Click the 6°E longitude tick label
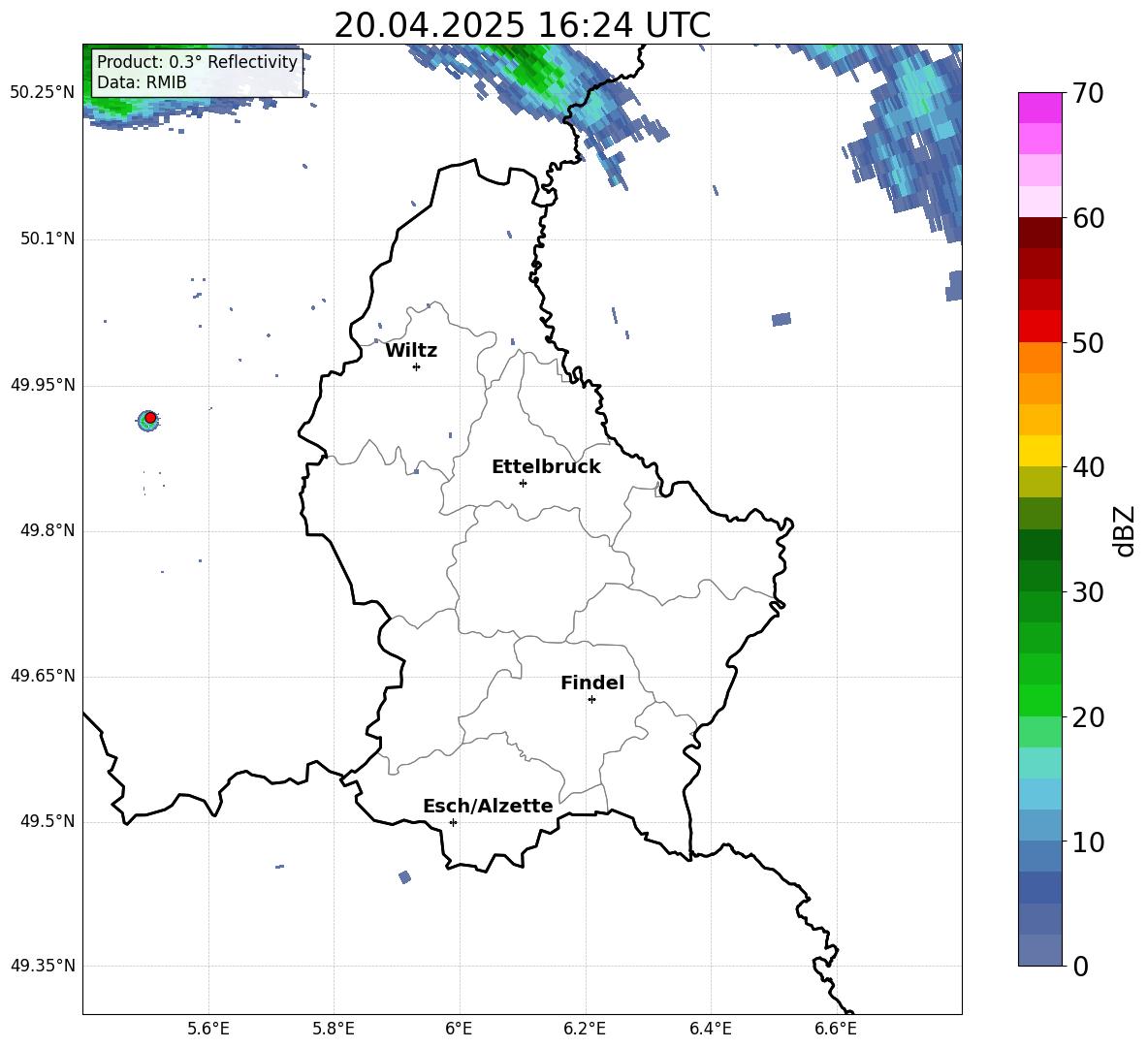 pos(459,1029)
